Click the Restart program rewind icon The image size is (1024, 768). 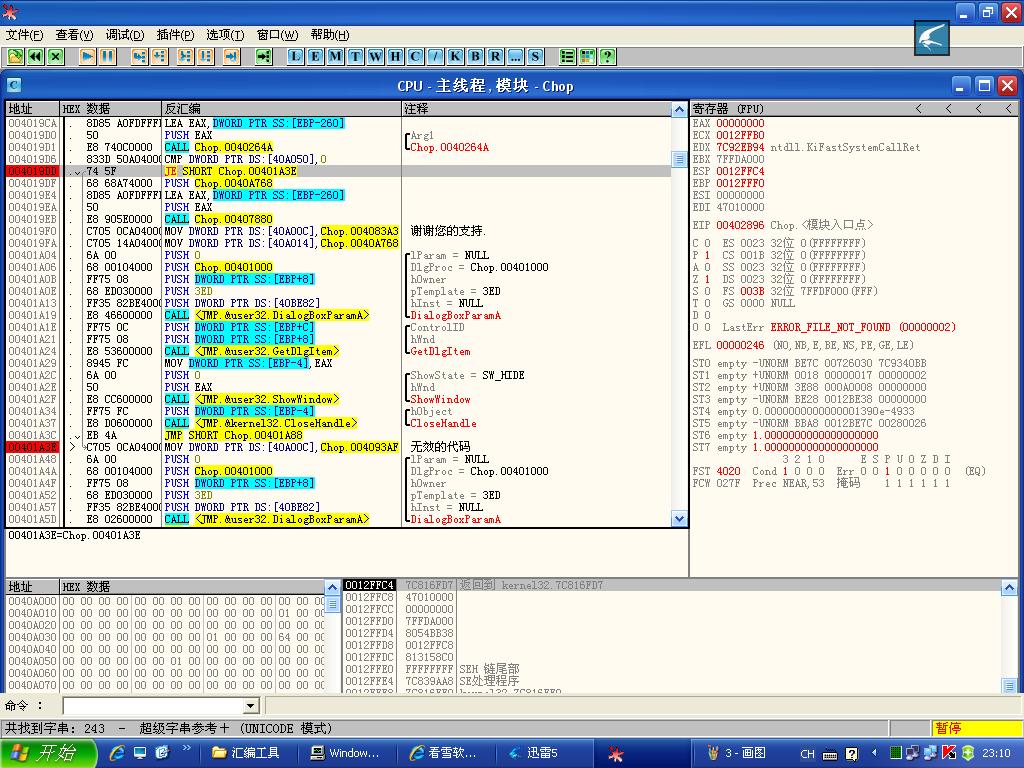[x=36, y=56]
